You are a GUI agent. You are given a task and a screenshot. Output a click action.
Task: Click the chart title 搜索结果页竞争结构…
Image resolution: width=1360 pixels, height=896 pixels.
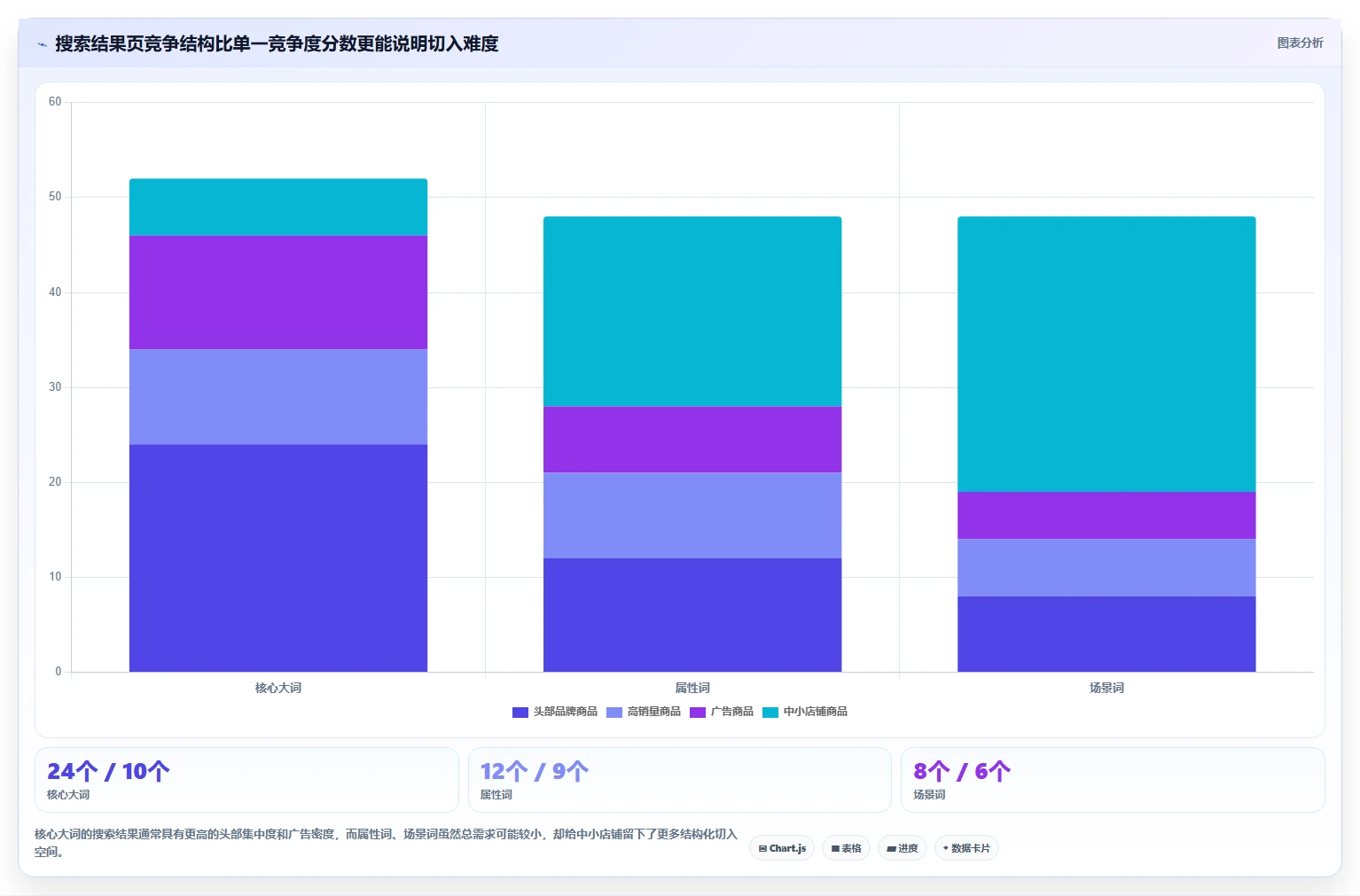coord(277,43)
